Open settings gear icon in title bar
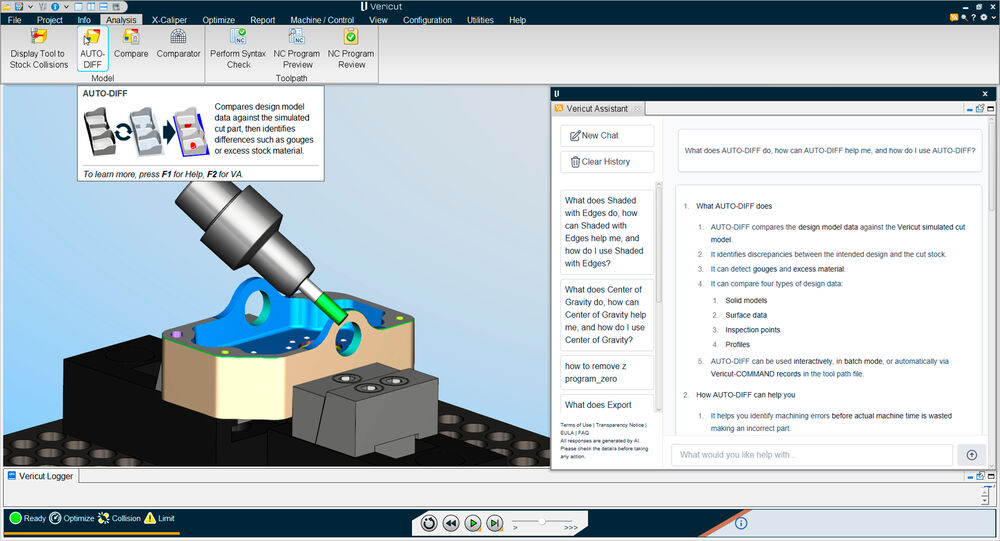 pyautogui.click(x=983, y=17)
